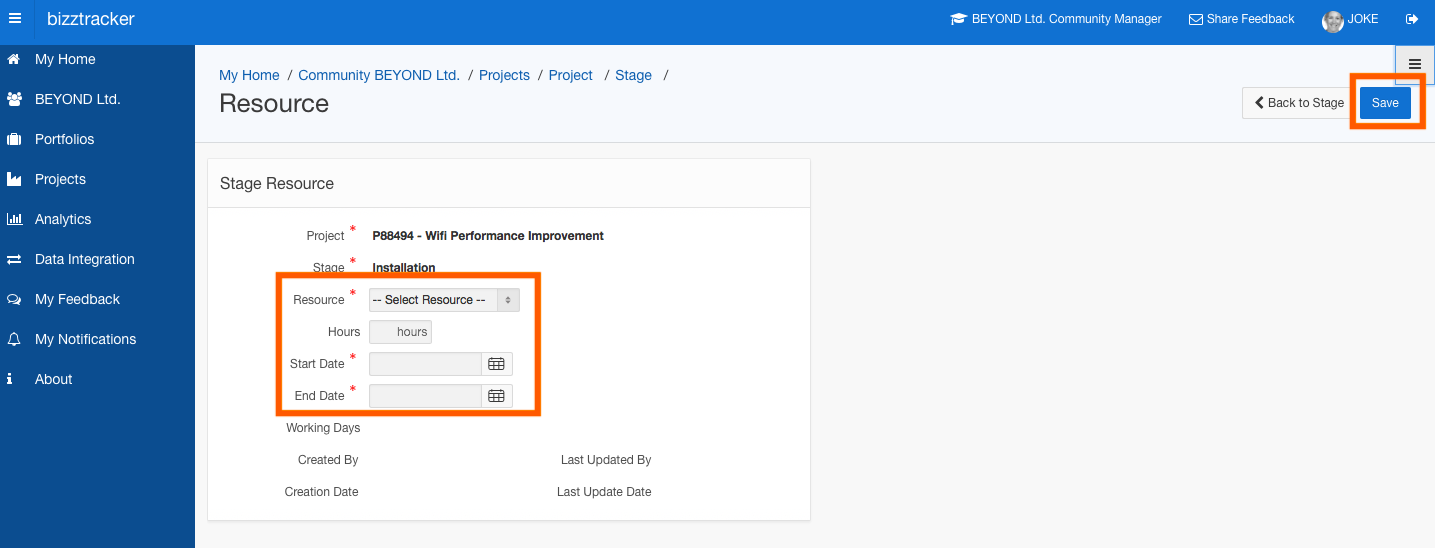Click the JOKE user avatar
The height and width of the screenshot is (548, 1435).
point(1332,21)
